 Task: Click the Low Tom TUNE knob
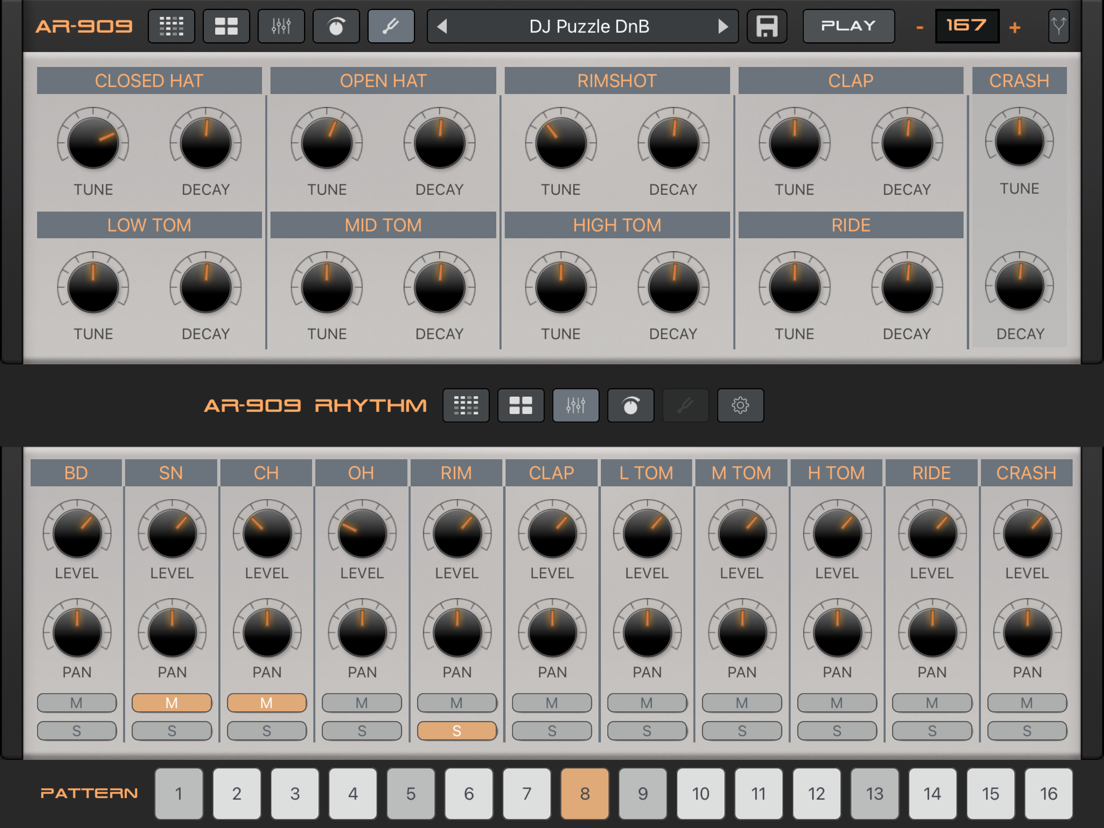tap(93, 287)
